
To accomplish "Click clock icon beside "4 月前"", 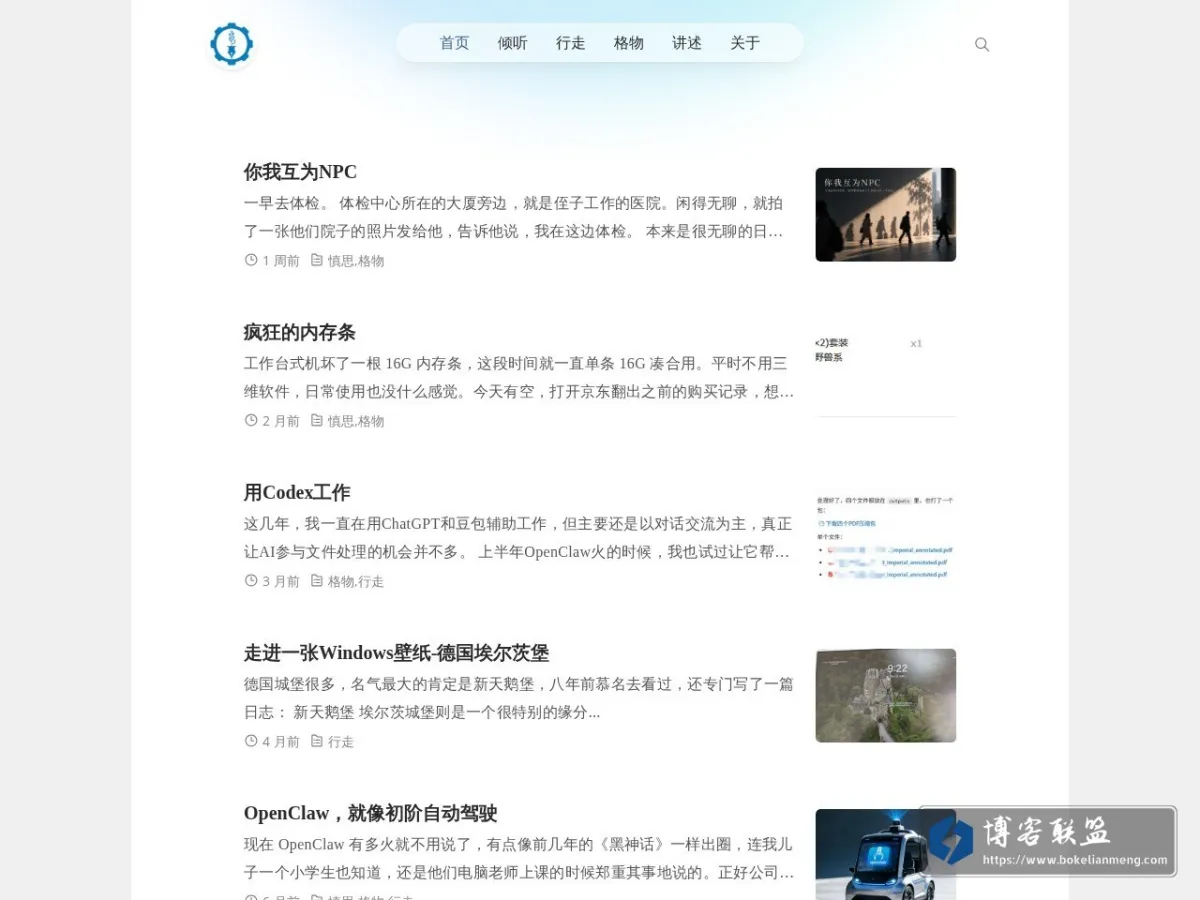I will 251,741.
